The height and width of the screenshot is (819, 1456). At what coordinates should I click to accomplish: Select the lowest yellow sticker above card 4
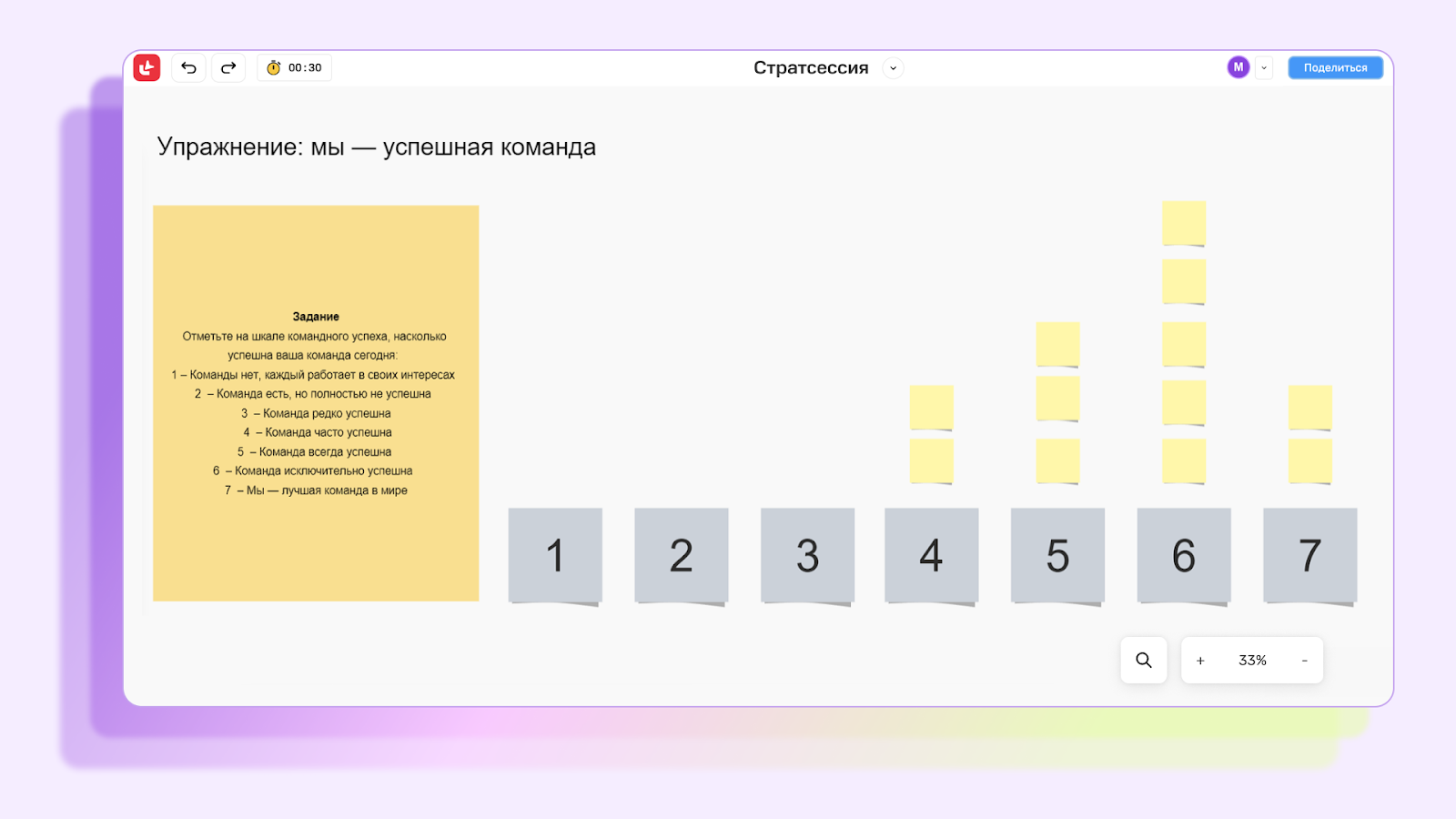pos(932,461)
